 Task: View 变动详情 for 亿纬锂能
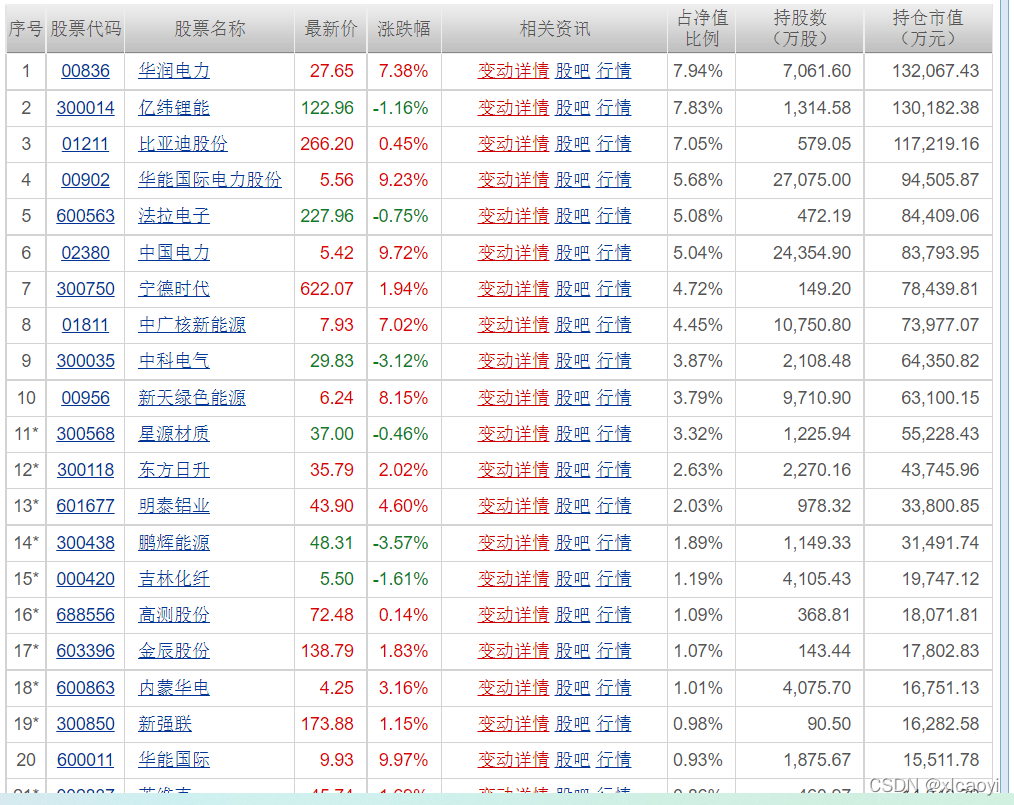coord(513,107)
